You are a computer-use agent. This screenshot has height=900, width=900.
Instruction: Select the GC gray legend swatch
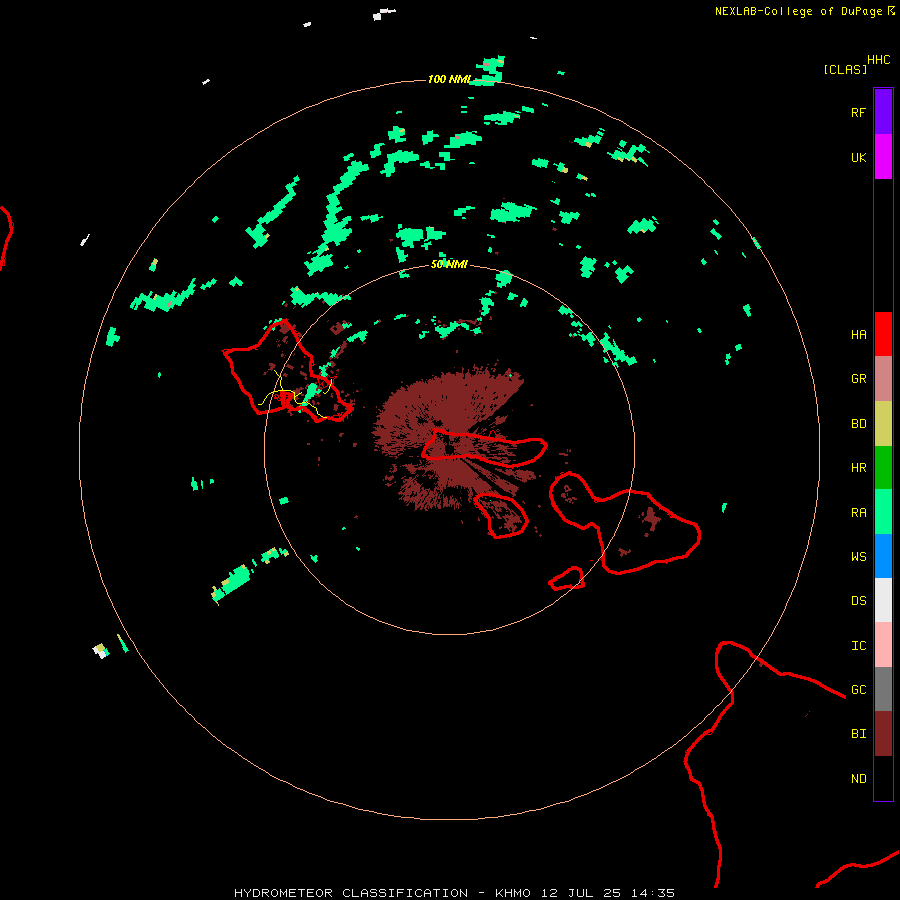click(883, 689)
